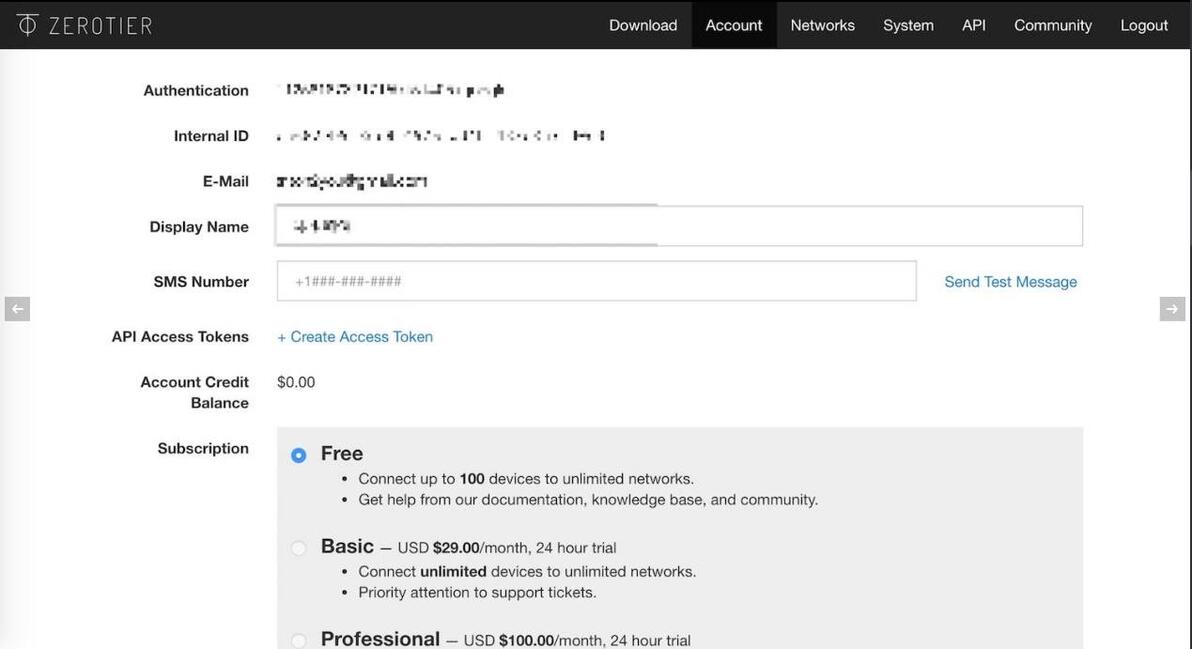Image resolution: width=1192 pixels, height=649 pixels.
Task: Open the API menu item
Action: point(974,25)
